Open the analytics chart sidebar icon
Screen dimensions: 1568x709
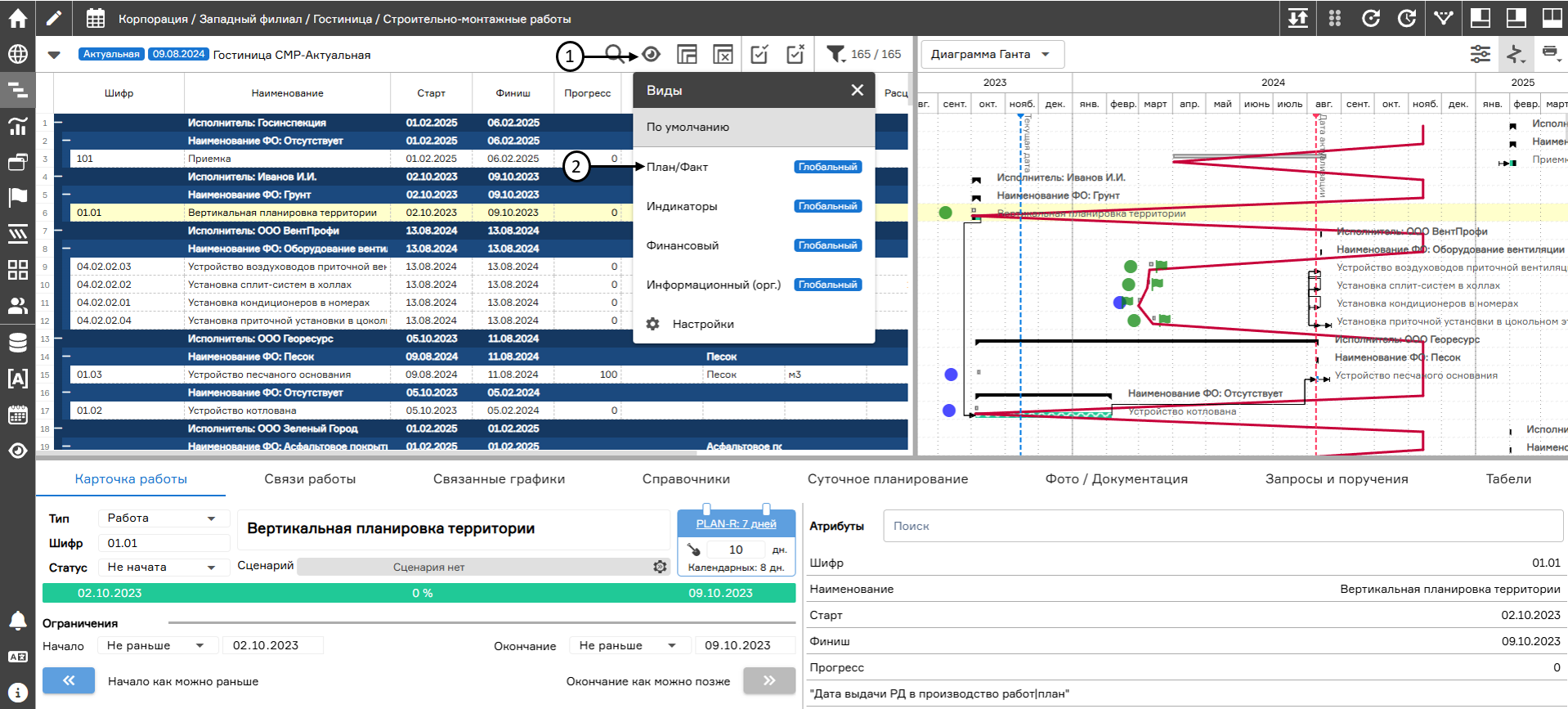[x=17, y=126]
